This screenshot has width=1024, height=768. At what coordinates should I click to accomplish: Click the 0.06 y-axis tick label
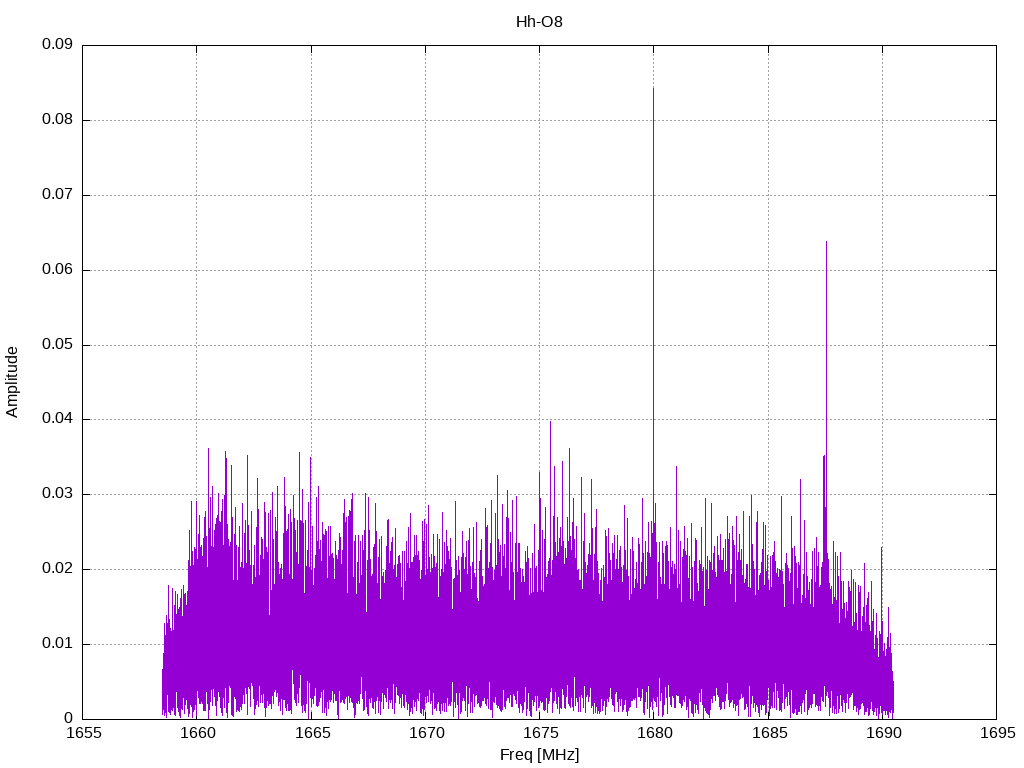pyautogui.click(x=57, y=270)
